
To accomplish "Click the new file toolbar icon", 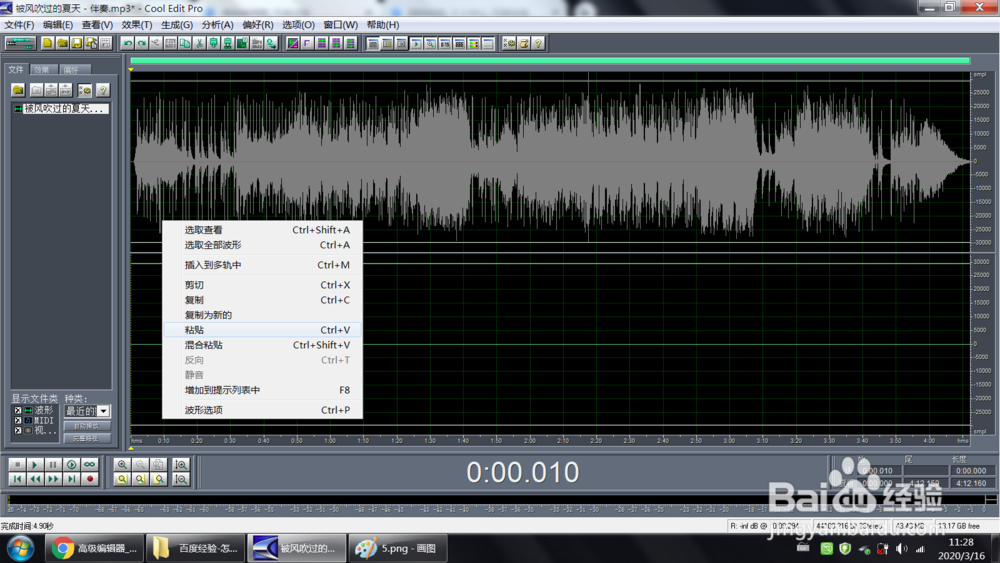I will tap(47, 43).
